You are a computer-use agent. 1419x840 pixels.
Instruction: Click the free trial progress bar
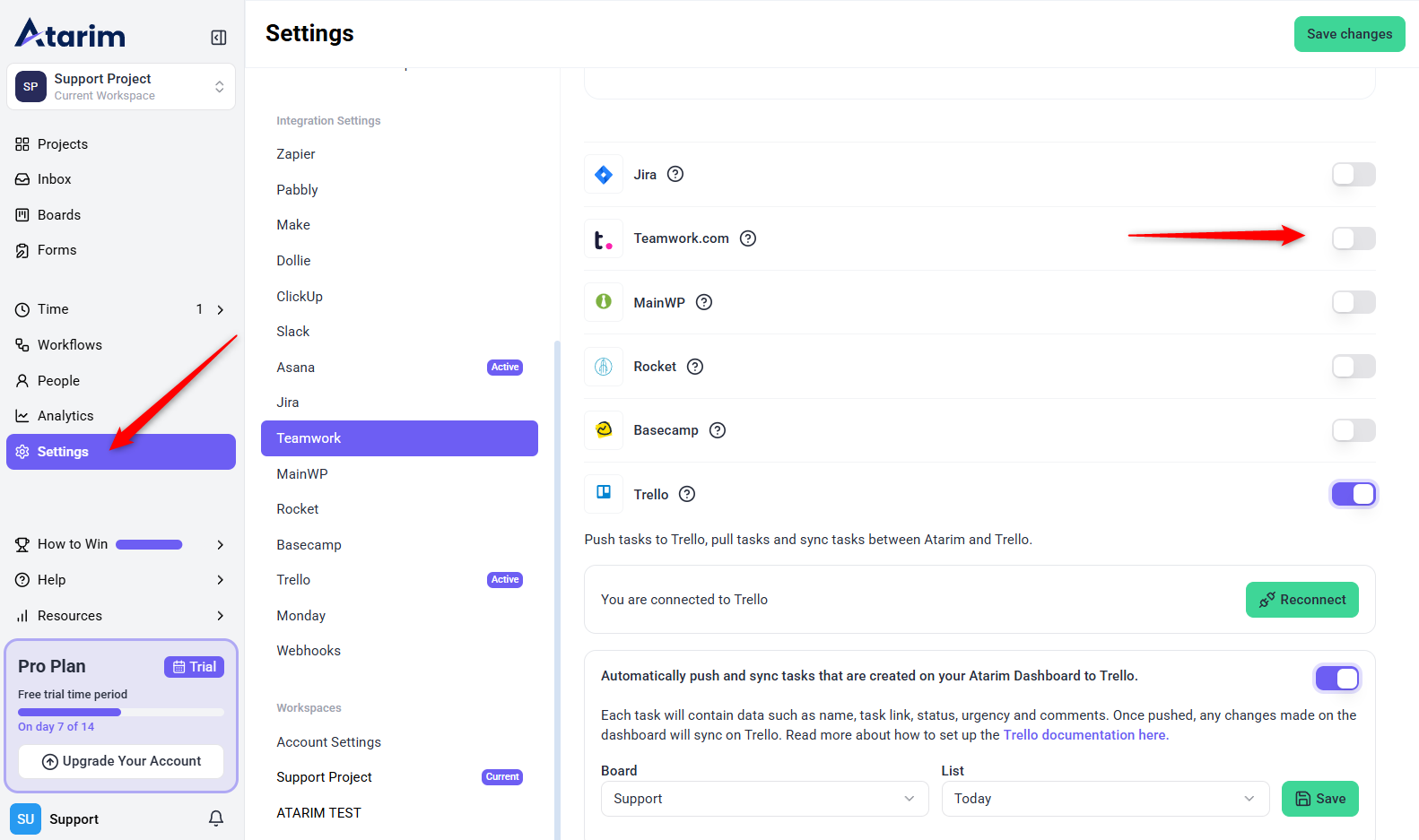pos(121,713)
